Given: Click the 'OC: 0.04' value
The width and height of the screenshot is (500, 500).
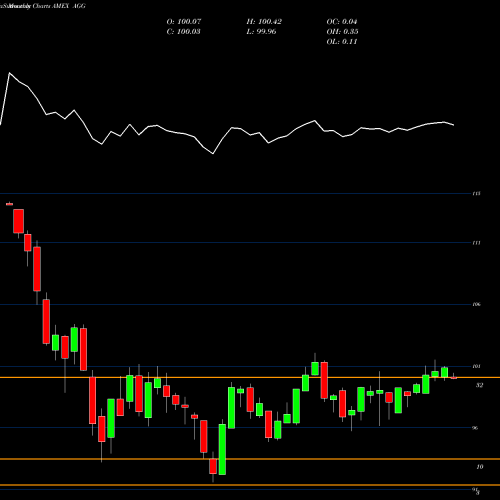Looking at the screenshot, I should (342, 22).
